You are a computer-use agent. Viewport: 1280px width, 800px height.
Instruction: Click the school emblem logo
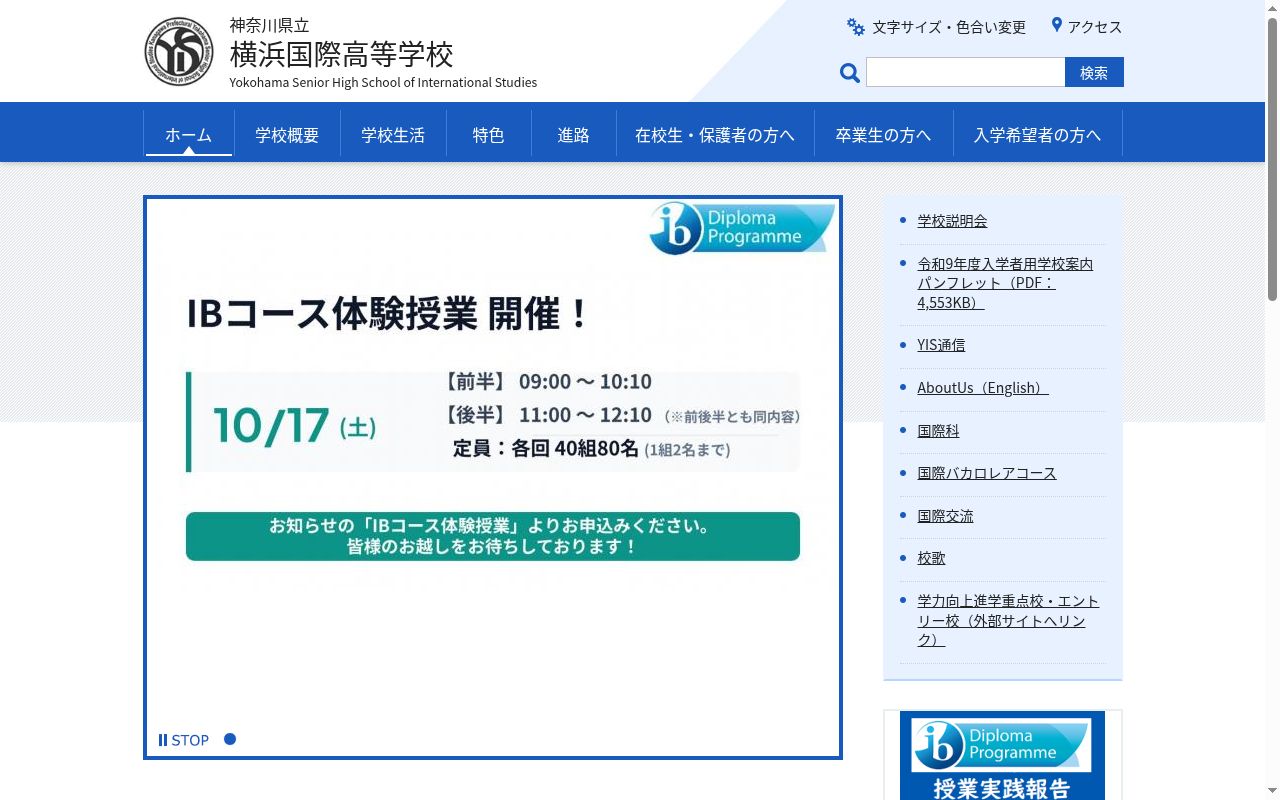tap(179, 51)
